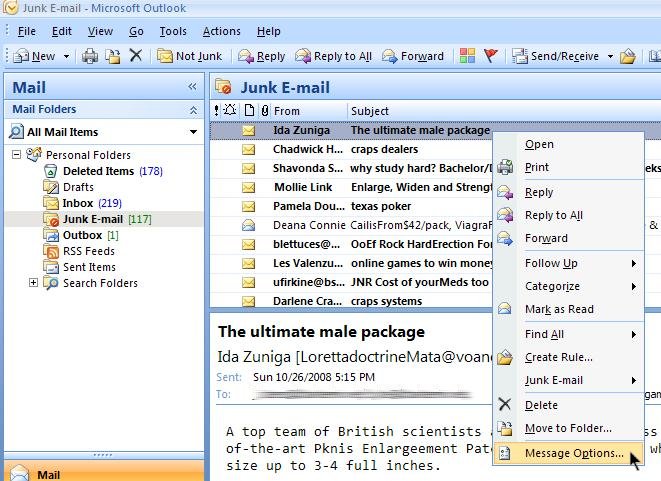Choose Print in the context menu
661x481 pixels.
tap(569, 167)
